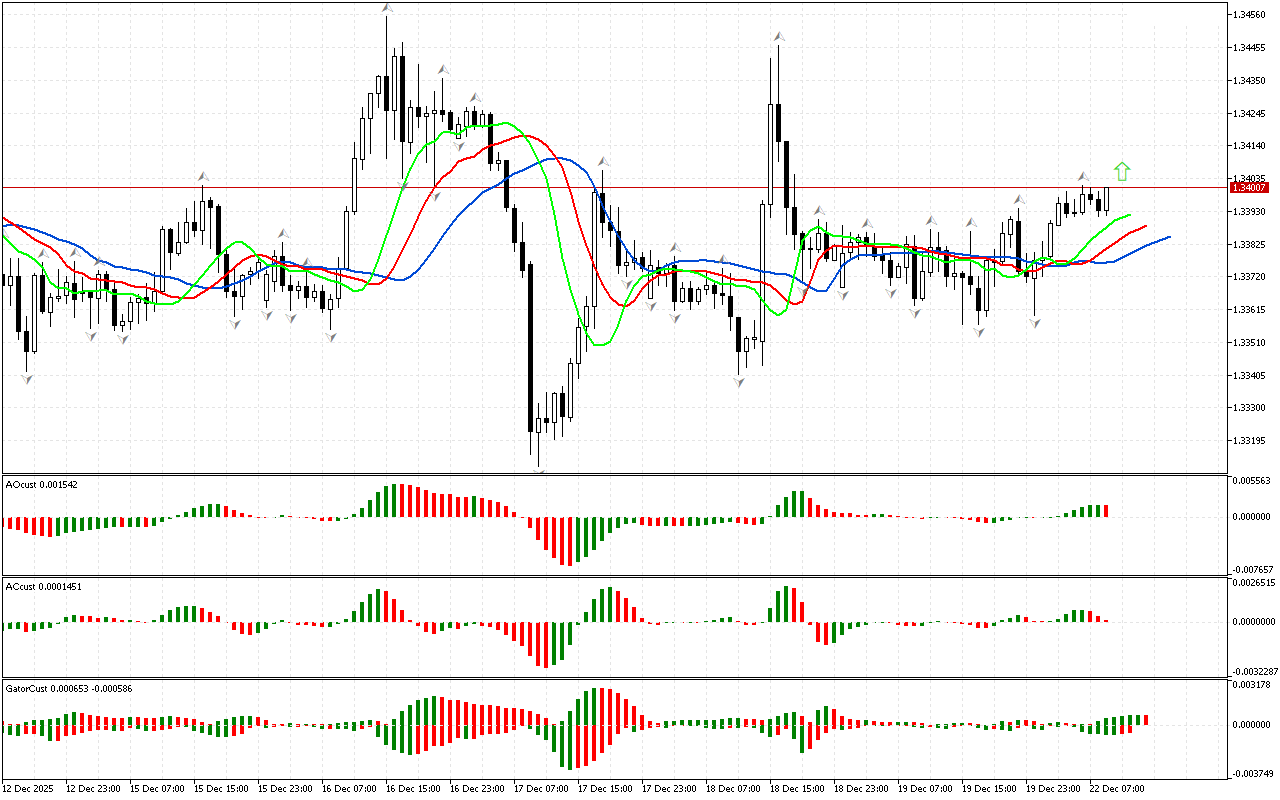Select the down fractal at chart's far left
Screen dimensions: 1280x800
point(26,379)
